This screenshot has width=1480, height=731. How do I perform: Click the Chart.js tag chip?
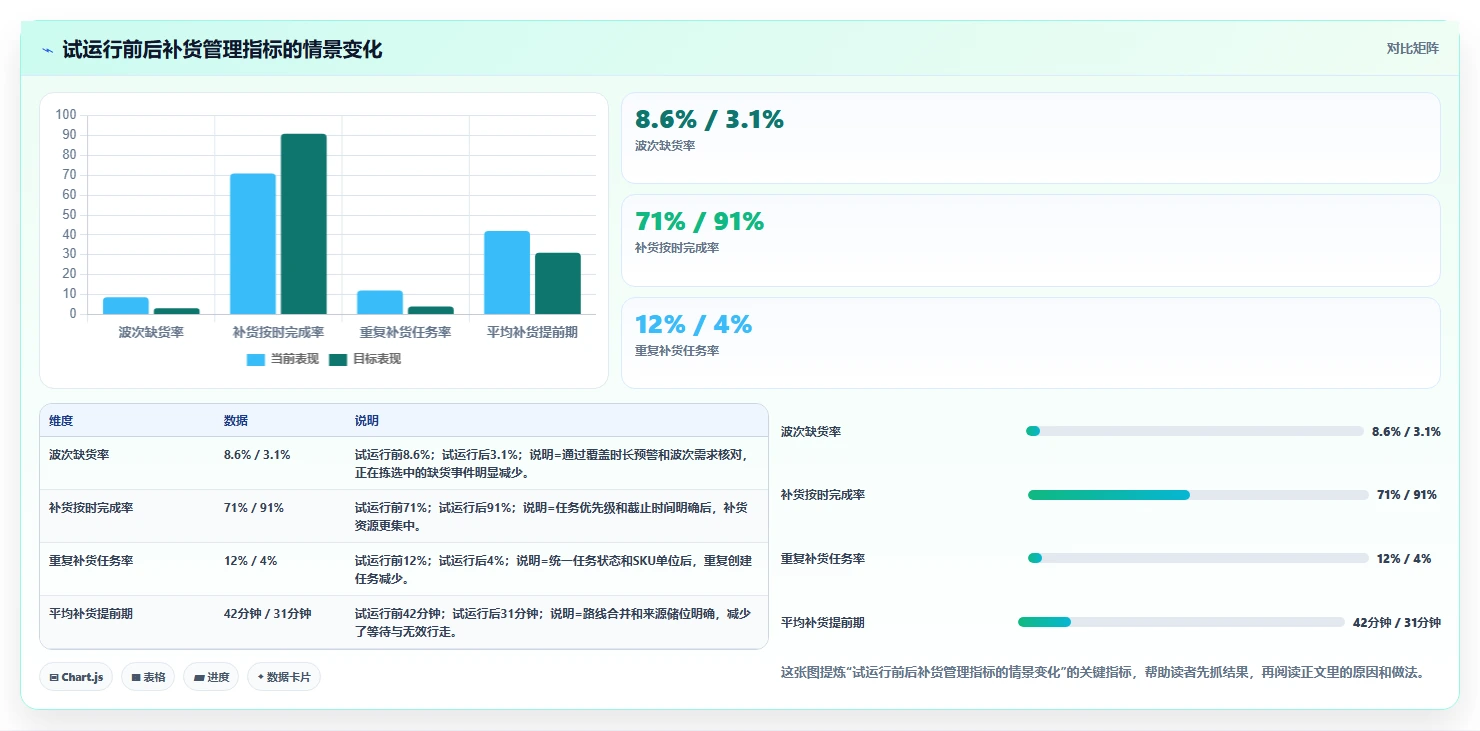click(x=76, y=677)
